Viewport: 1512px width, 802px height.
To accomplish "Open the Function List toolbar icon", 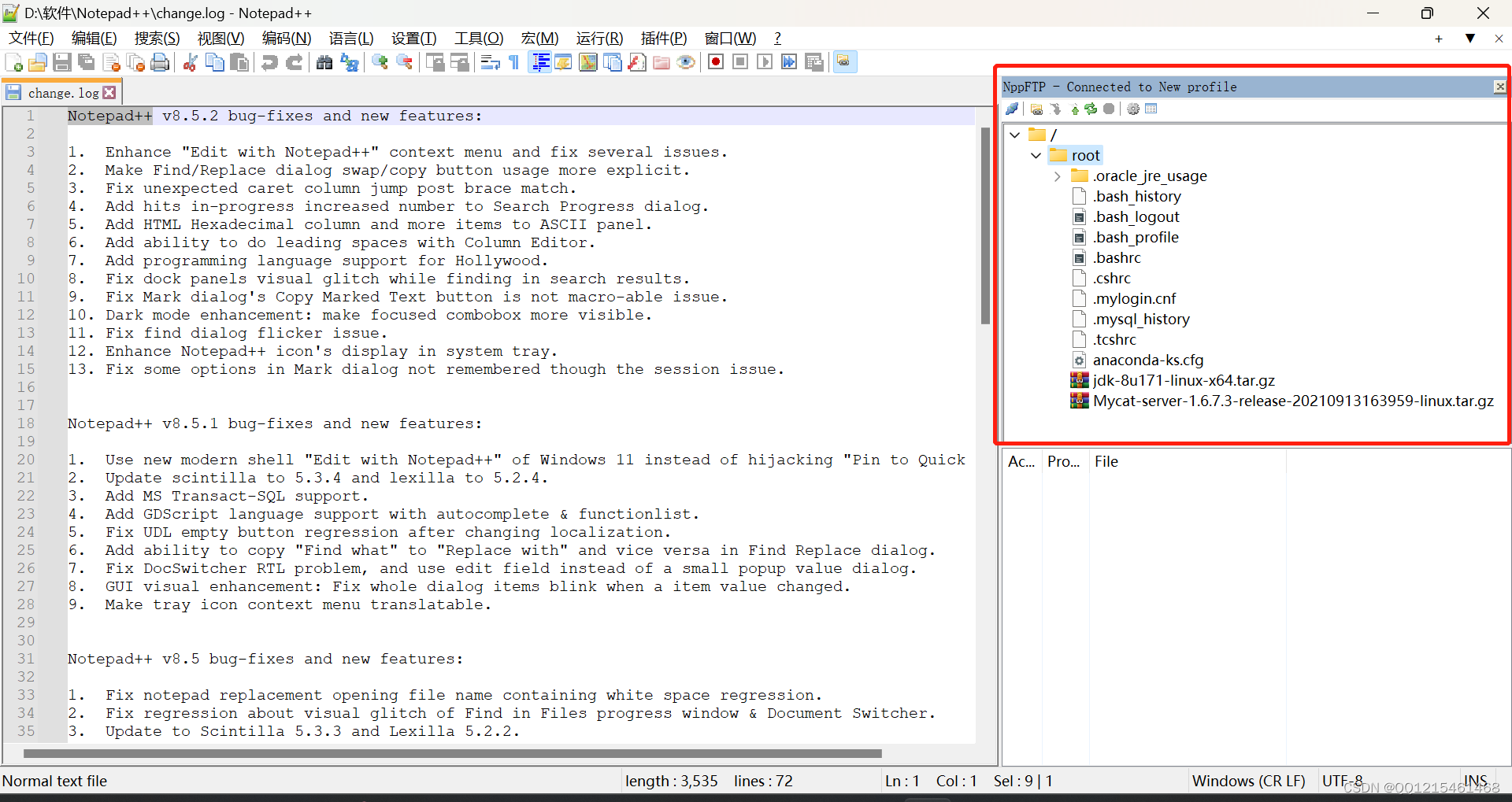I will point(637,62).
